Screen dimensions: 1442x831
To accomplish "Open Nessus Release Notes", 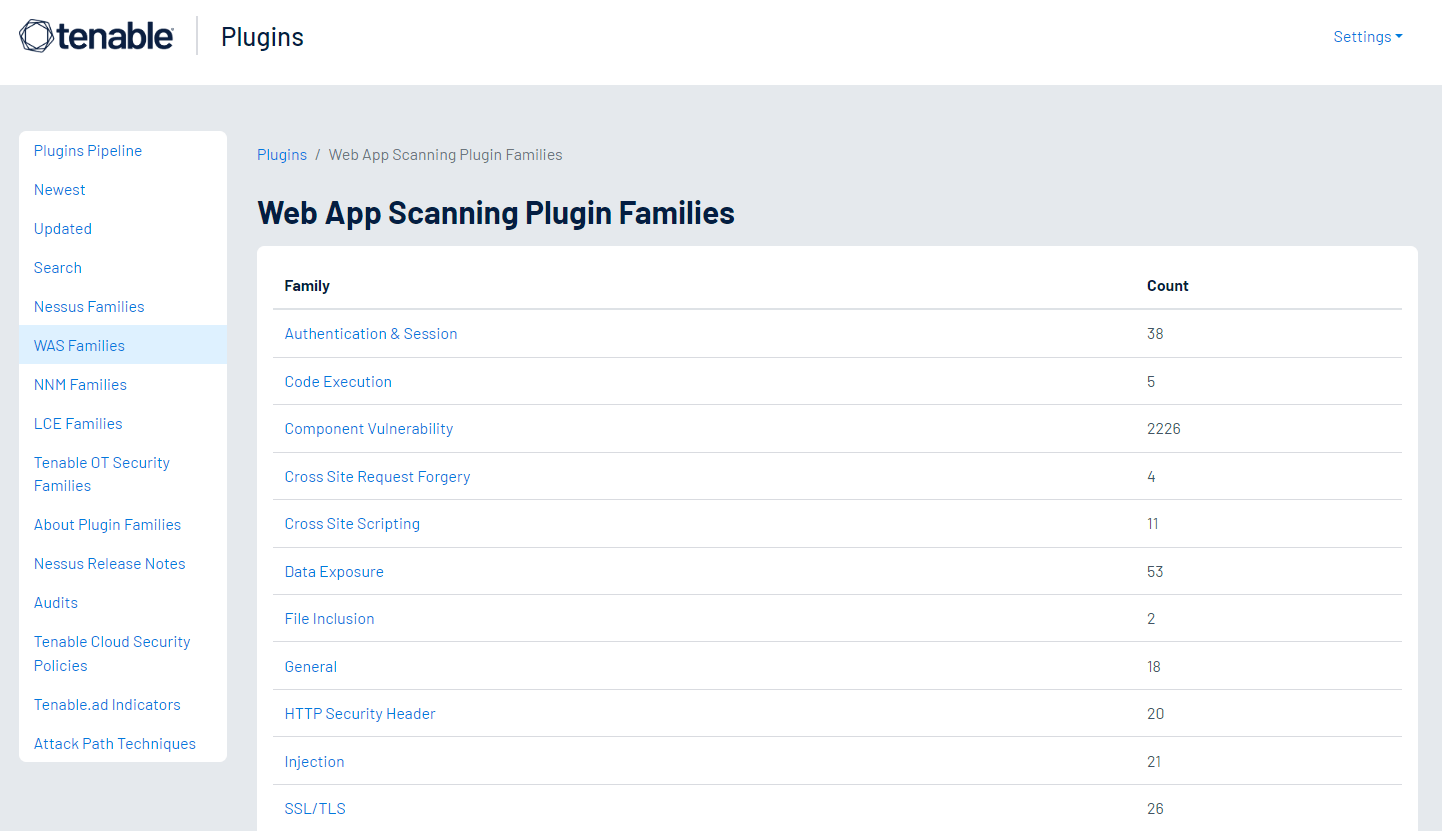I will [109, 563].
